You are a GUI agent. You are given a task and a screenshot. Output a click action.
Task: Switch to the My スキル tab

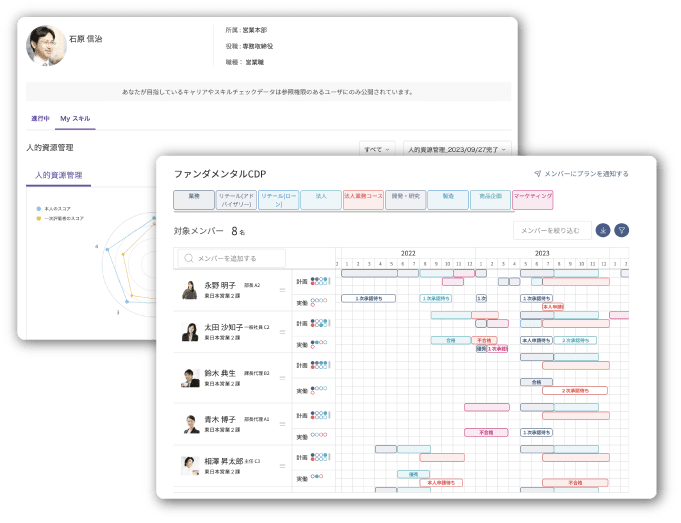(x=75, y=119)
